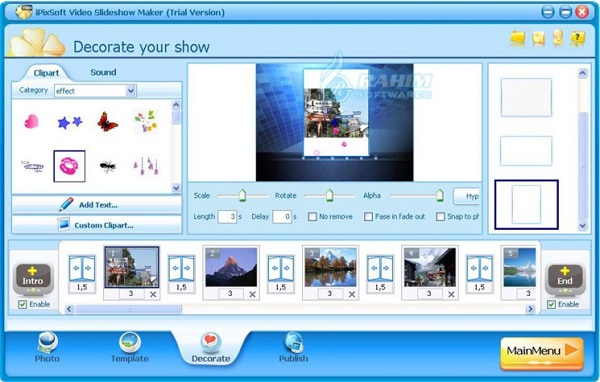
Task: Click the Delay seconds input field
Action: click(282, 217)
